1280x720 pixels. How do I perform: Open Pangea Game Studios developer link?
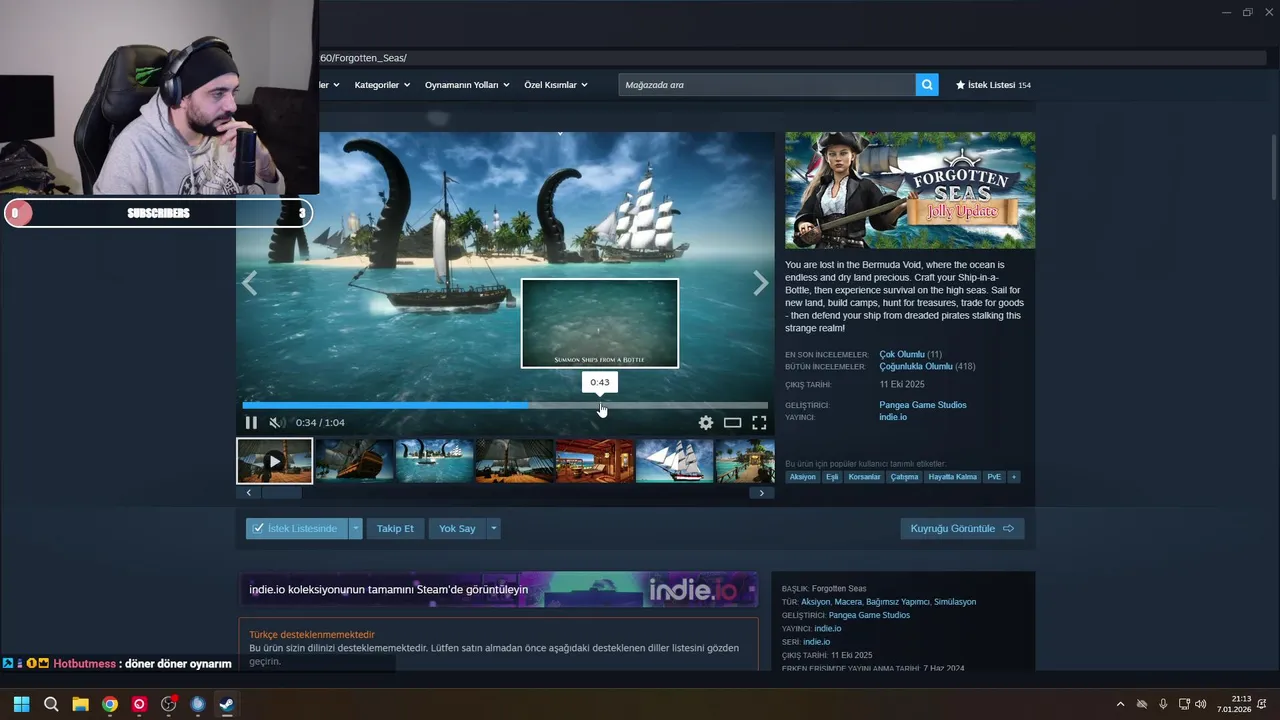pyautogui.click(x=923, y=405)
